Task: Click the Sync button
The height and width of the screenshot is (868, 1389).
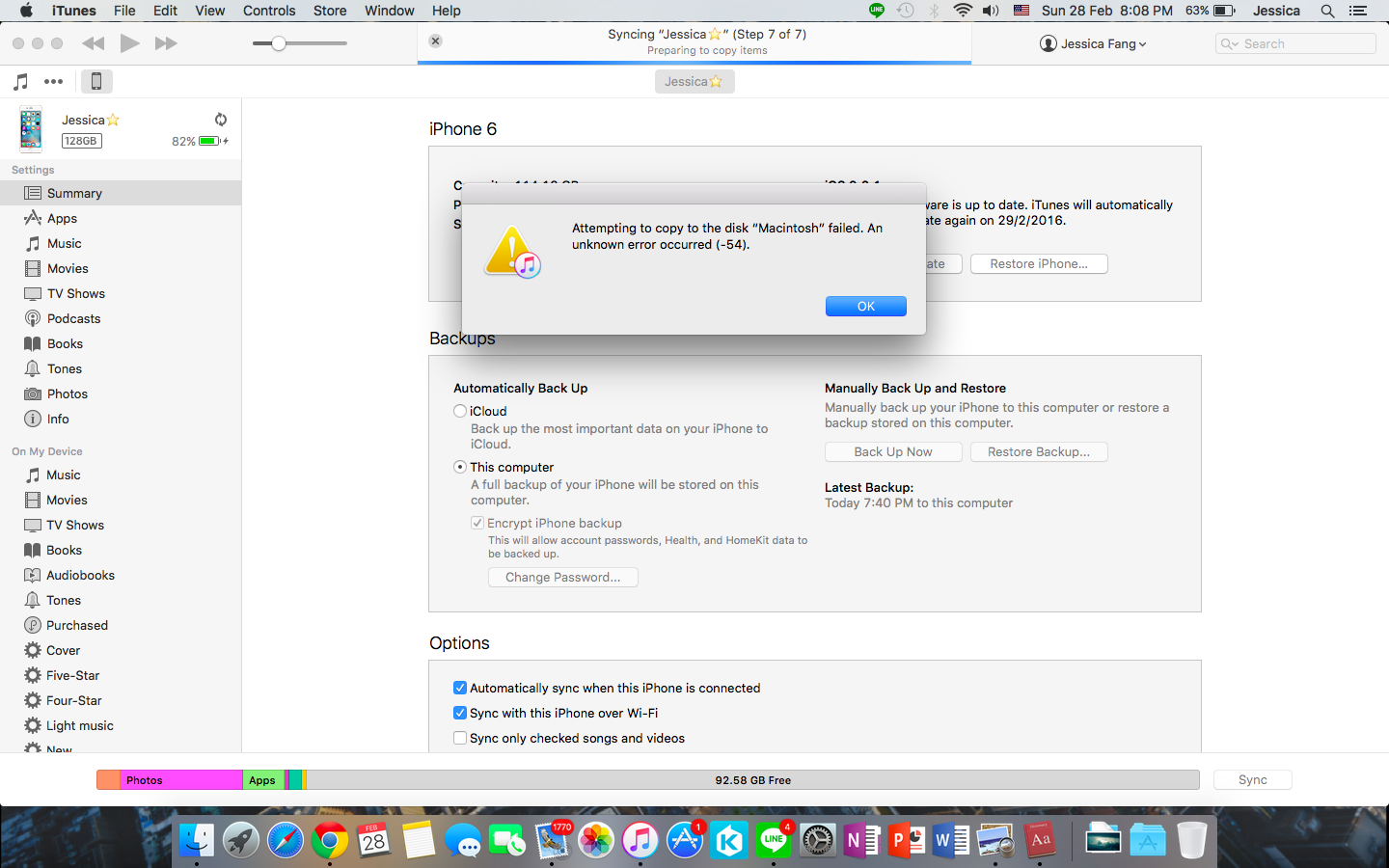Action: pyautogui.click(x=1253, y=779)
